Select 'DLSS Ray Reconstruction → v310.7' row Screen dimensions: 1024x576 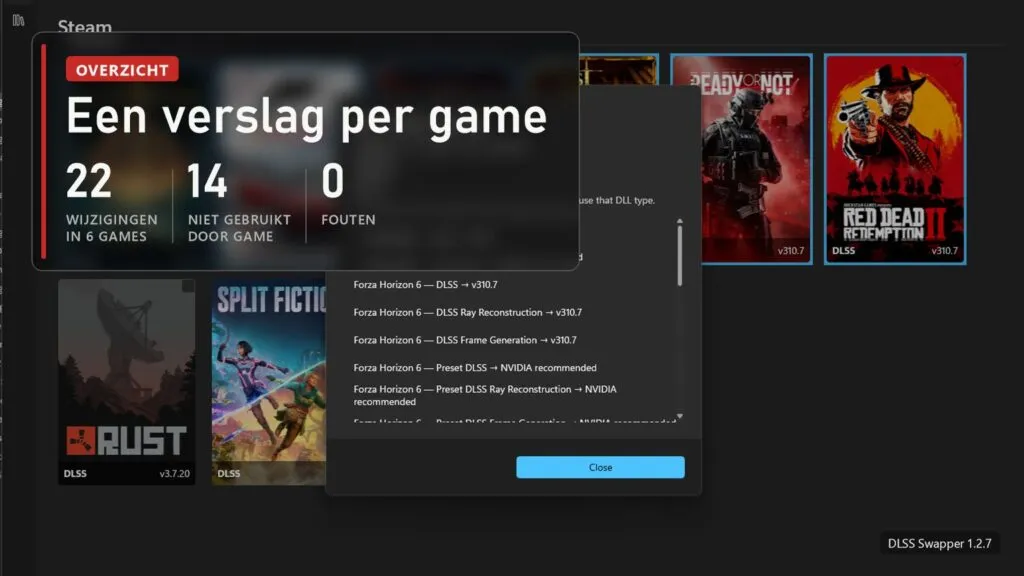click(x=468, y=312)
